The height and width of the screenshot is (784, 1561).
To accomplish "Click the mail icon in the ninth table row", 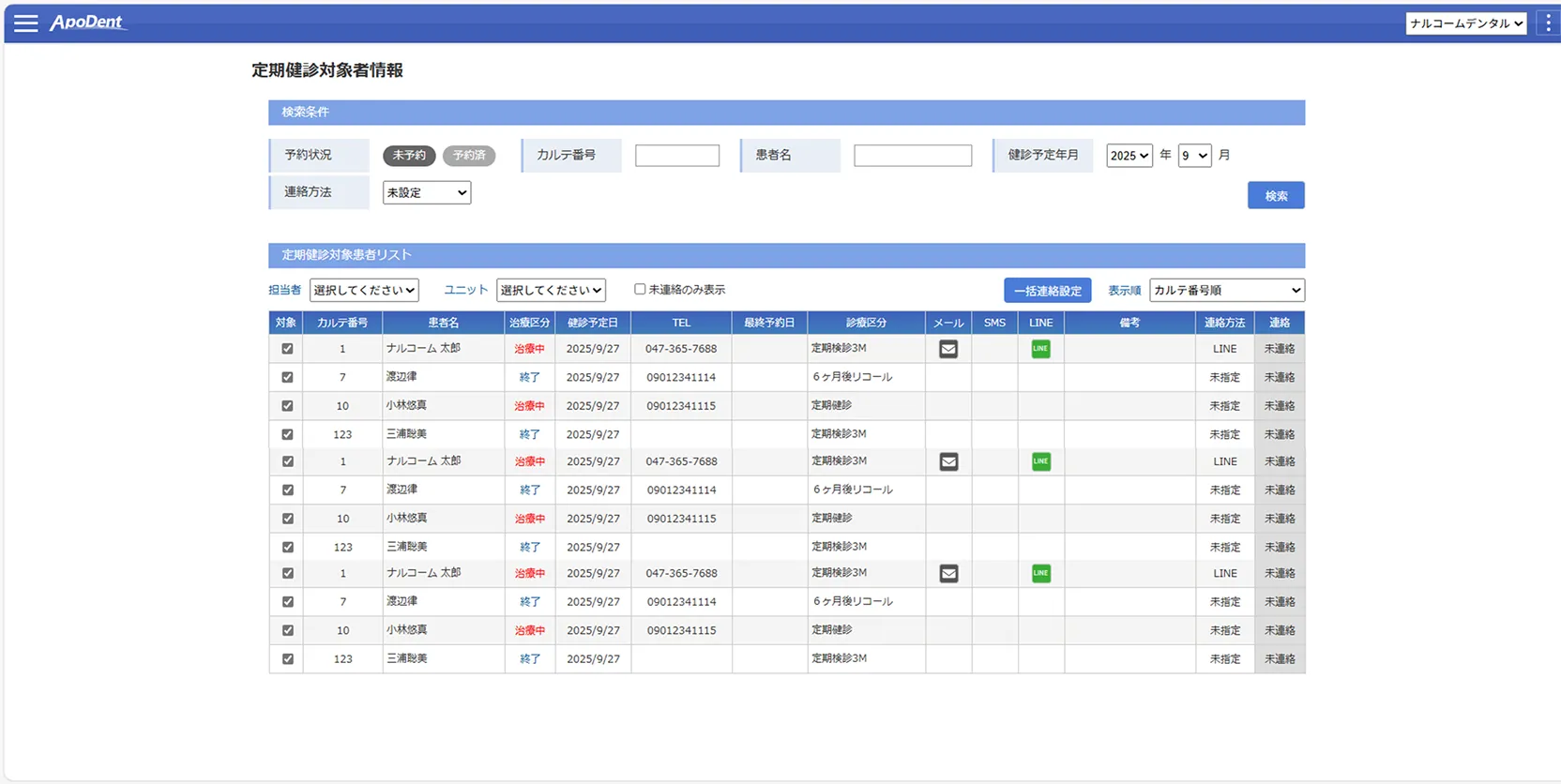I will (948, 573).
